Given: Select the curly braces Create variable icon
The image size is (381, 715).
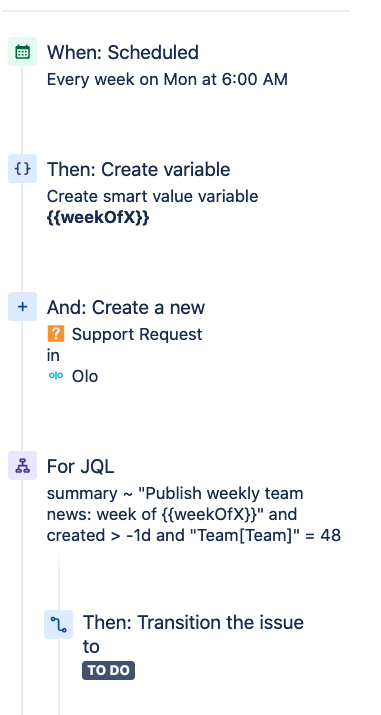Looking at the screenshot, I should [x=22, y=169].
